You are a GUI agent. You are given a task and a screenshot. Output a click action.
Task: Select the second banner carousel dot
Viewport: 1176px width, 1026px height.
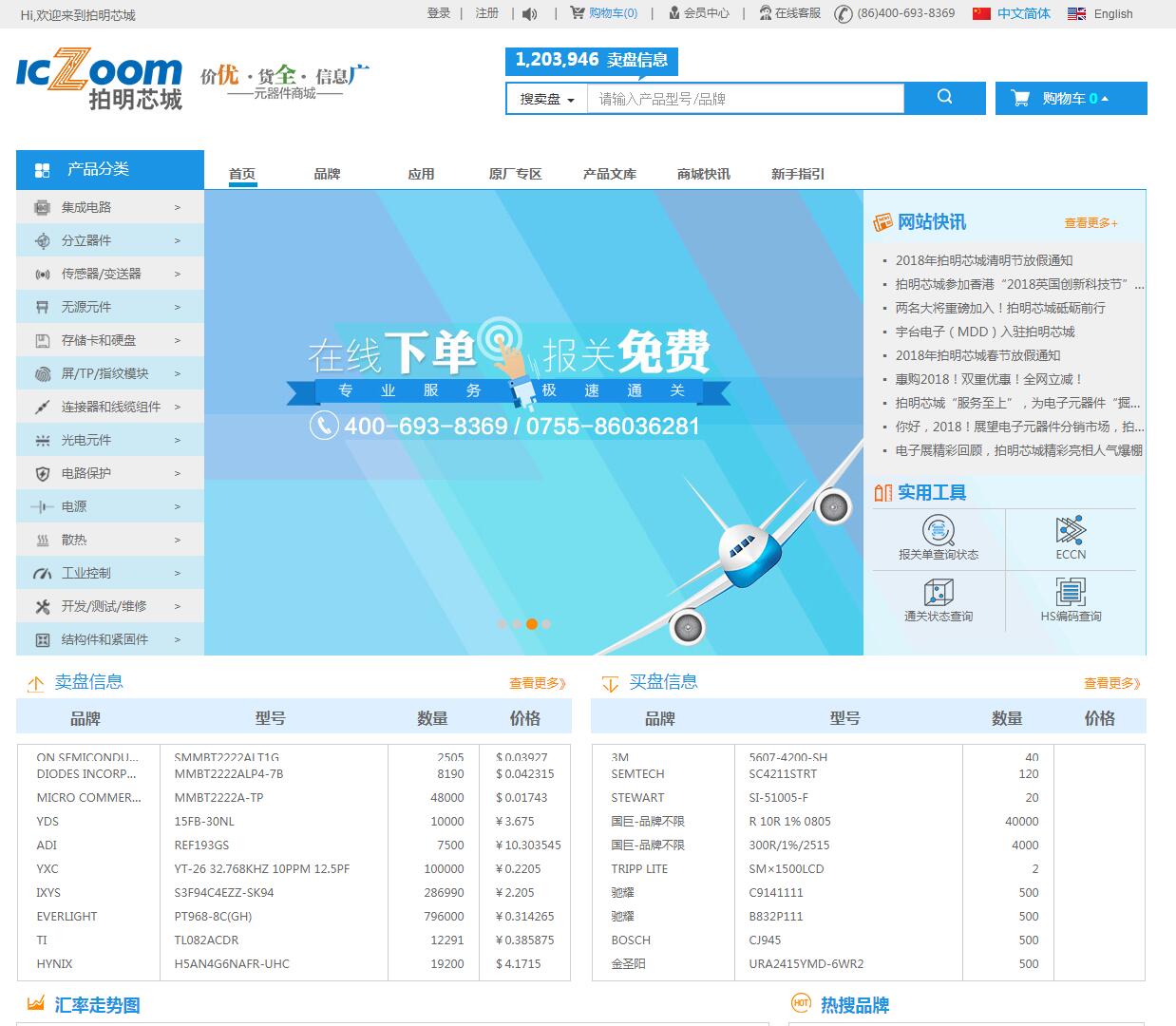coord(517,624)
